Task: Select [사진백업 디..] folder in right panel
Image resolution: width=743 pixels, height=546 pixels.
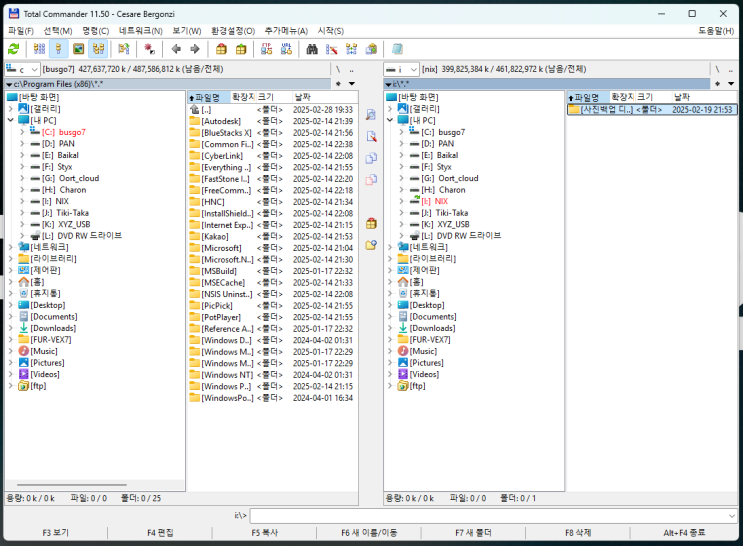Action: pyautogui.click(x=652, y=109)
